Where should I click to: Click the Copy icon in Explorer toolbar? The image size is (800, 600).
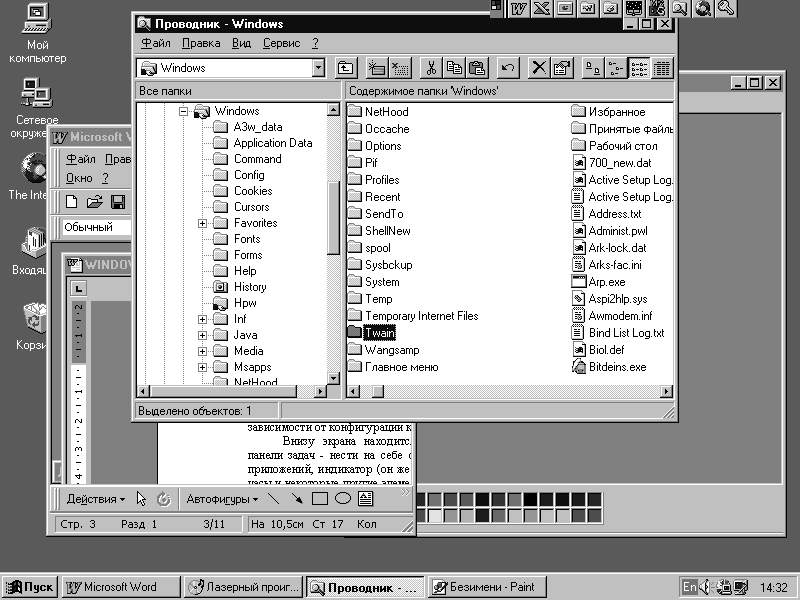(454, 68)
